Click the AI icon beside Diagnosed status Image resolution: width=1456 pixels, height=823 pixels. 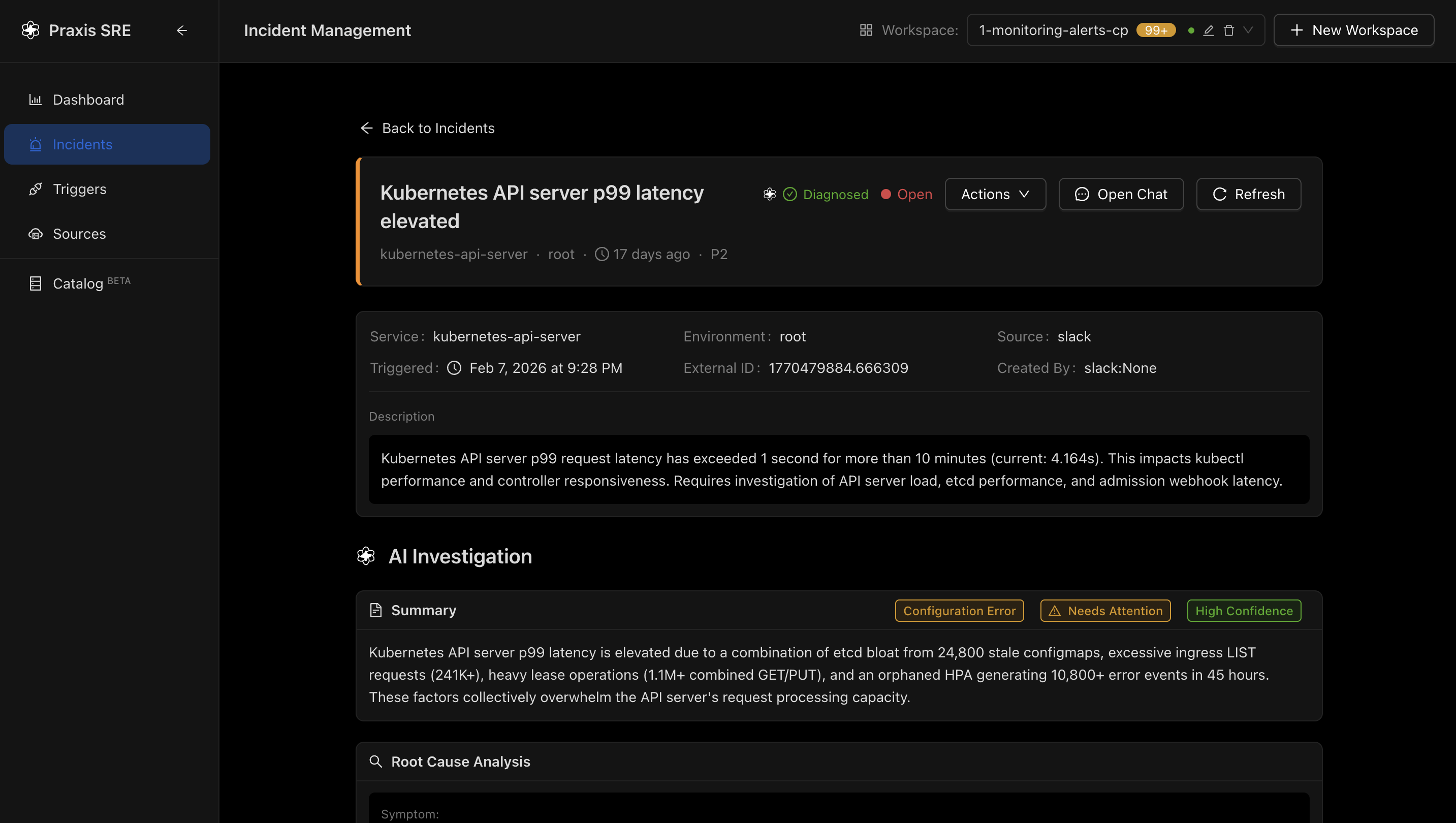[x=769, y=195]
